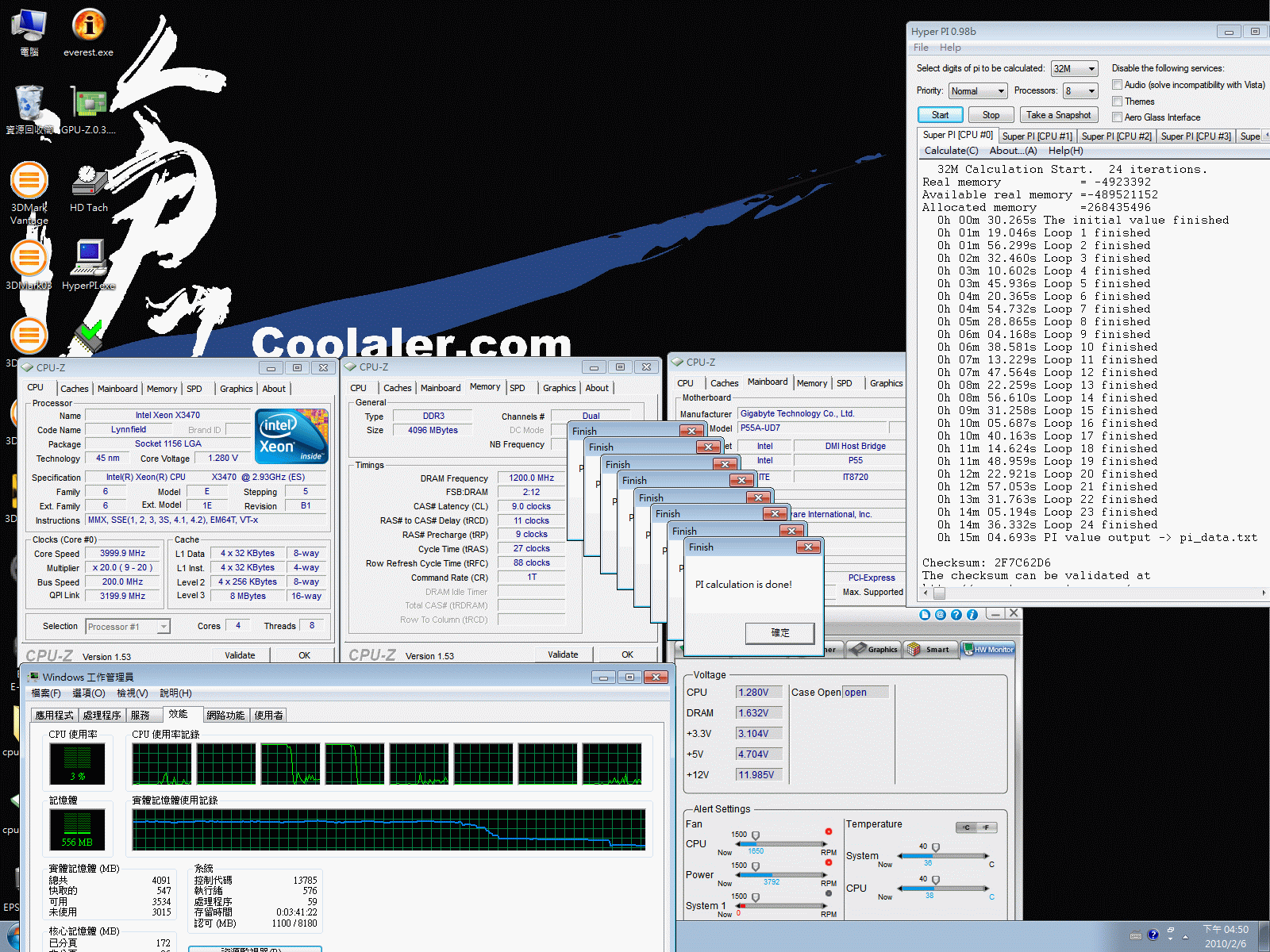Click the blue info 'i' icon in Gigabyte utility
1270x952 pixels.
pos(972,615)
